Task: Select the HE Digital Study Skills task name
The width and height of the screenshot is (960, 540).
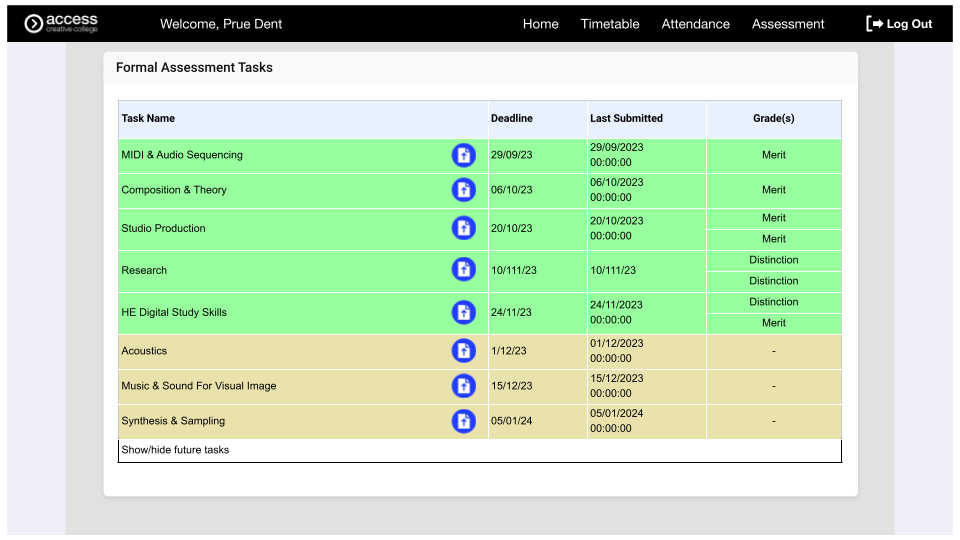Action: coord(174,312)
